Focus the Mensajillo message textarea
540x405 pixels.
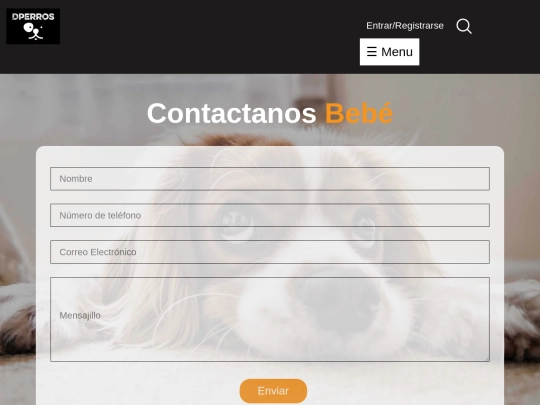tap(270, 319)
